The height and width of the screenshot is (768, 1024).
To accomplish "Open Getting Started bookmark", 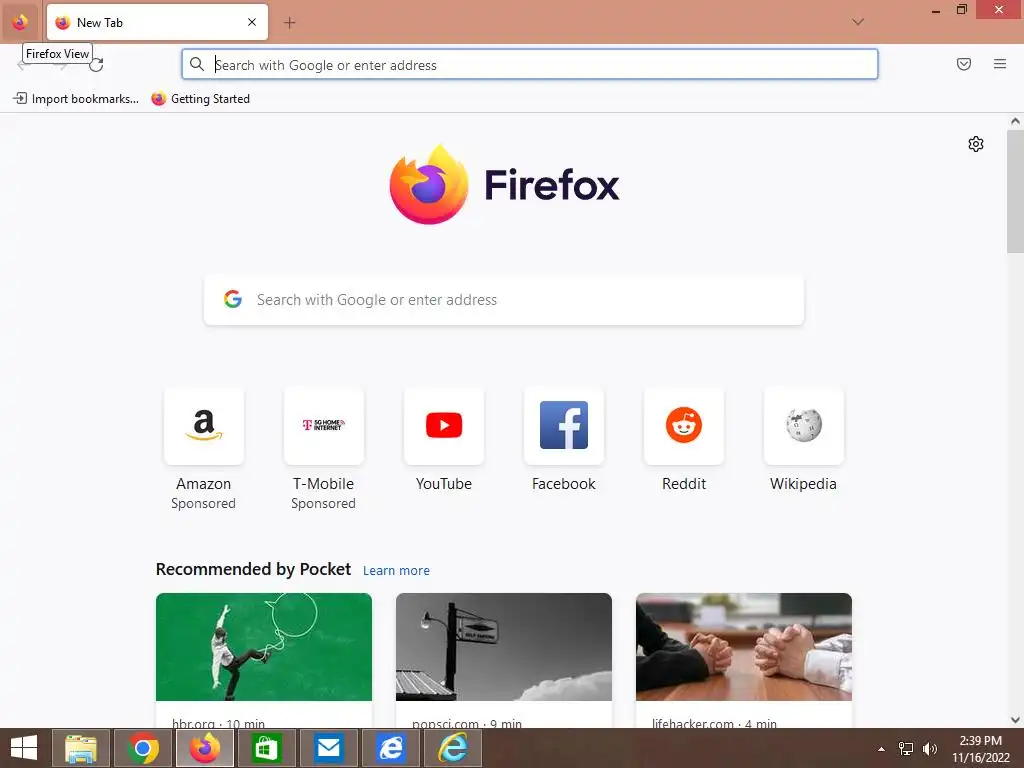I will tap(200, 99).
